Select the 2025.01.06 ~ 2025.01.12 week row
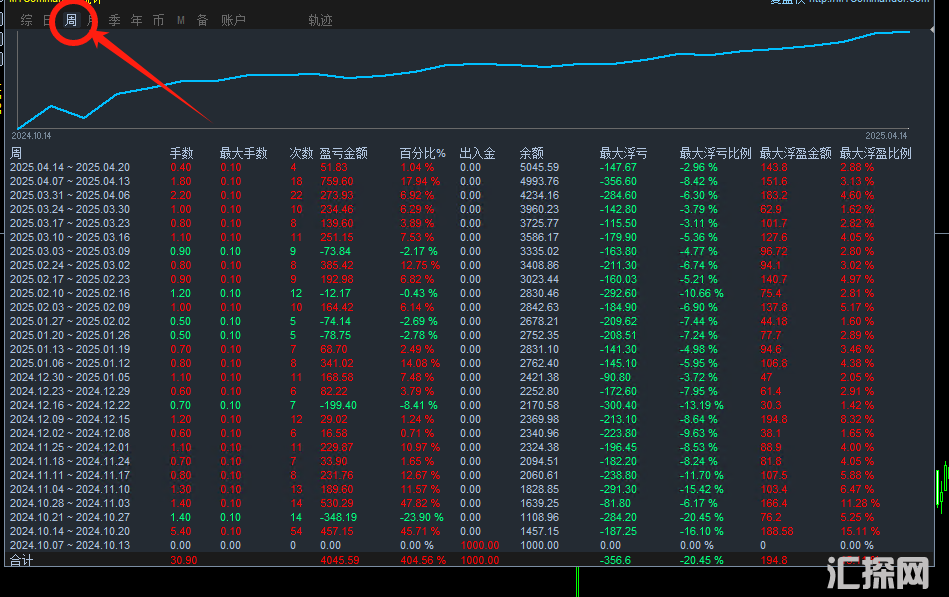 pyautogui.click(x=70, y=363)
